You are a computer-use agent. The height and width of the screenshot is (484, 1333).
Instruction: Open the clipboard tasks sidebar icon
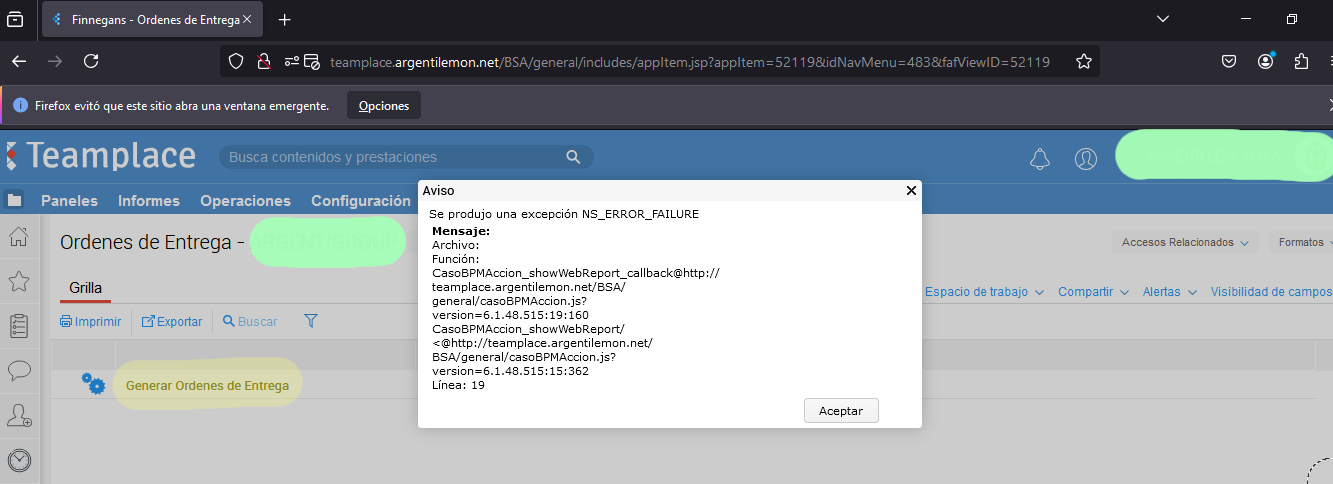18,326
